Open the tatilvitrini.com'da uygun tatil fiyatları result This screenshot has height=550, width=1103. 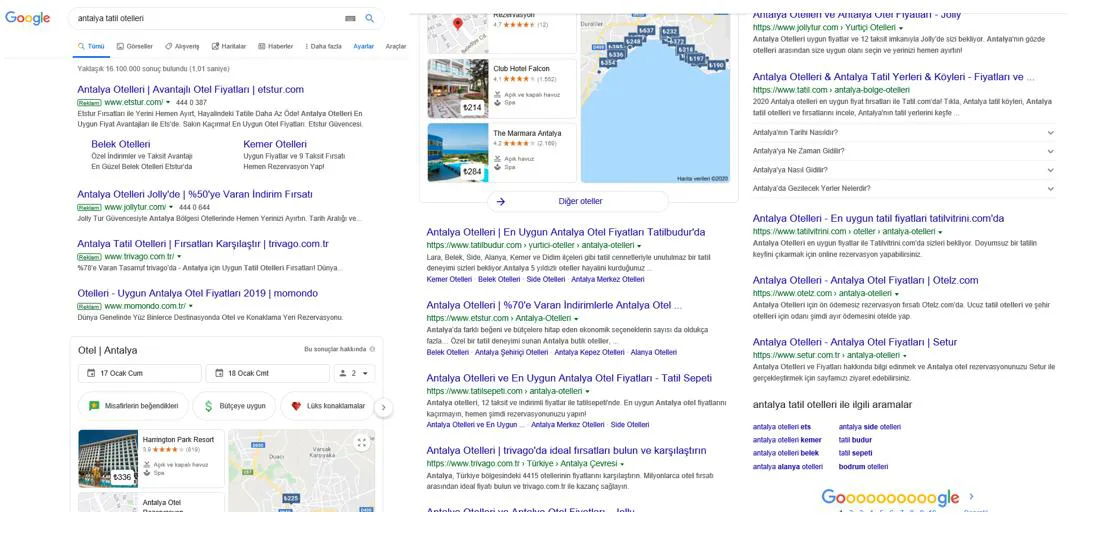coord(879,218)
